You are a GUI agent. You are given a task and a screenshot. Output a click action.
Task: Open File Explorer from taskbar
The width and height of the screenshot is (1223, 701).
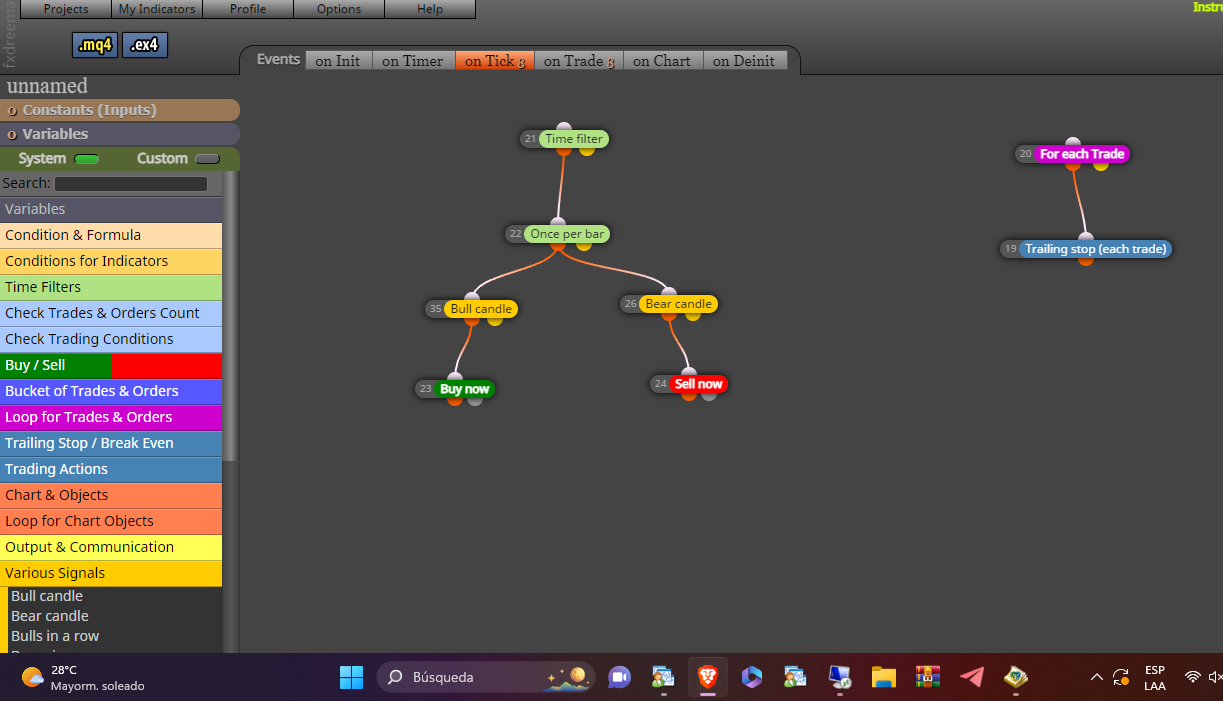(x=883, y=677)
